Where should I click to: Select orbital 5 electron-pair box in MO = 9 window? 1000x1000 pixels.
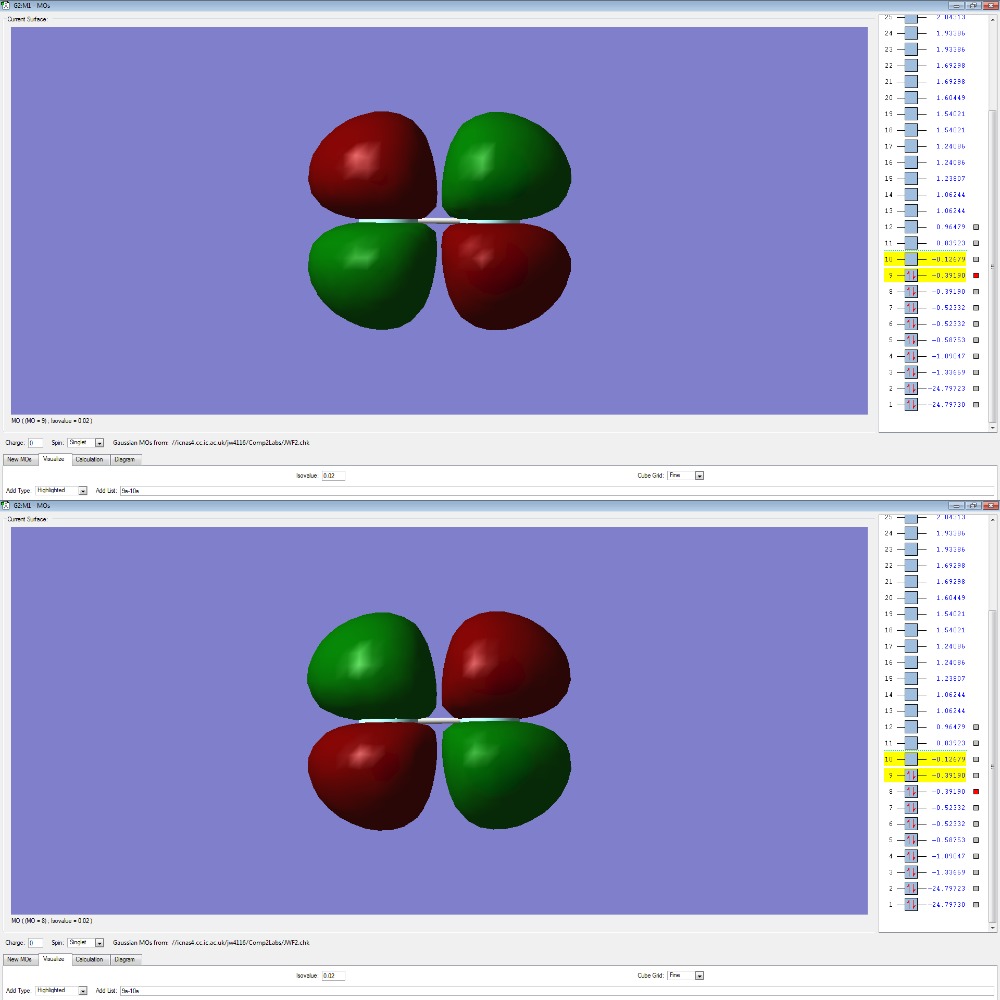coord(911,340)
